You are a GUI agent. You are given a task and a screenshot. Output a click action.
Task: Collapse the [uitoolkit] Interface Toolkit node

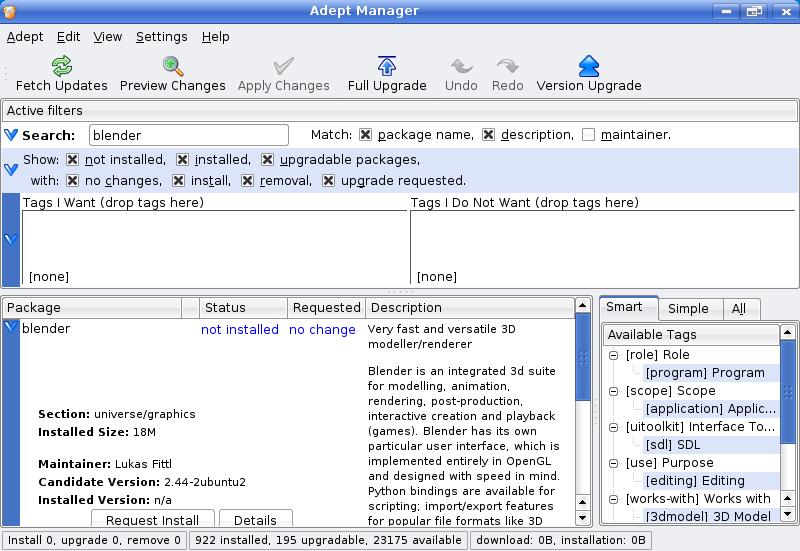pos(614,427)
